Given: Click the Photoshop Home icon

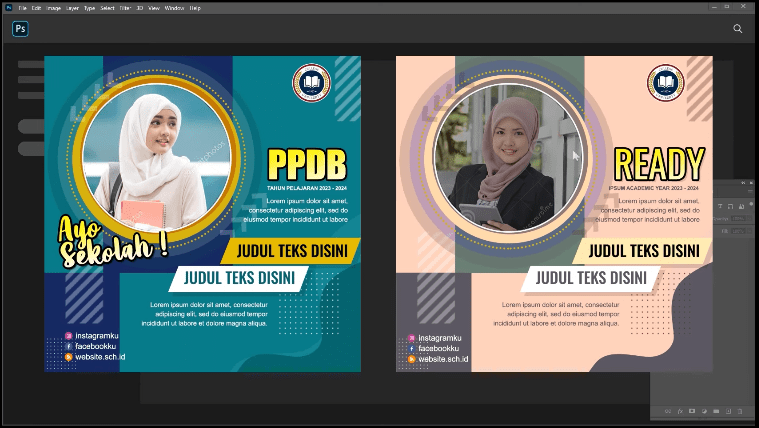Looking at the screenshot, I should tap(20, 29).
